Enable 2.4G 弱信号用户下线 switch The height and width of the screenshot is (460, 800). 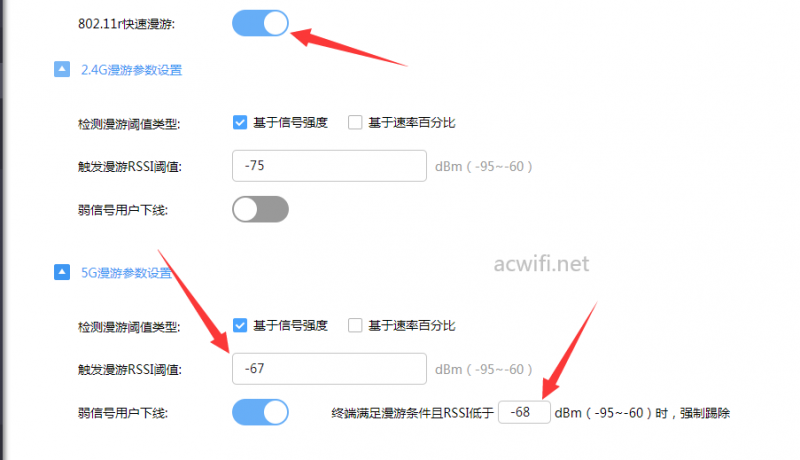260,210
